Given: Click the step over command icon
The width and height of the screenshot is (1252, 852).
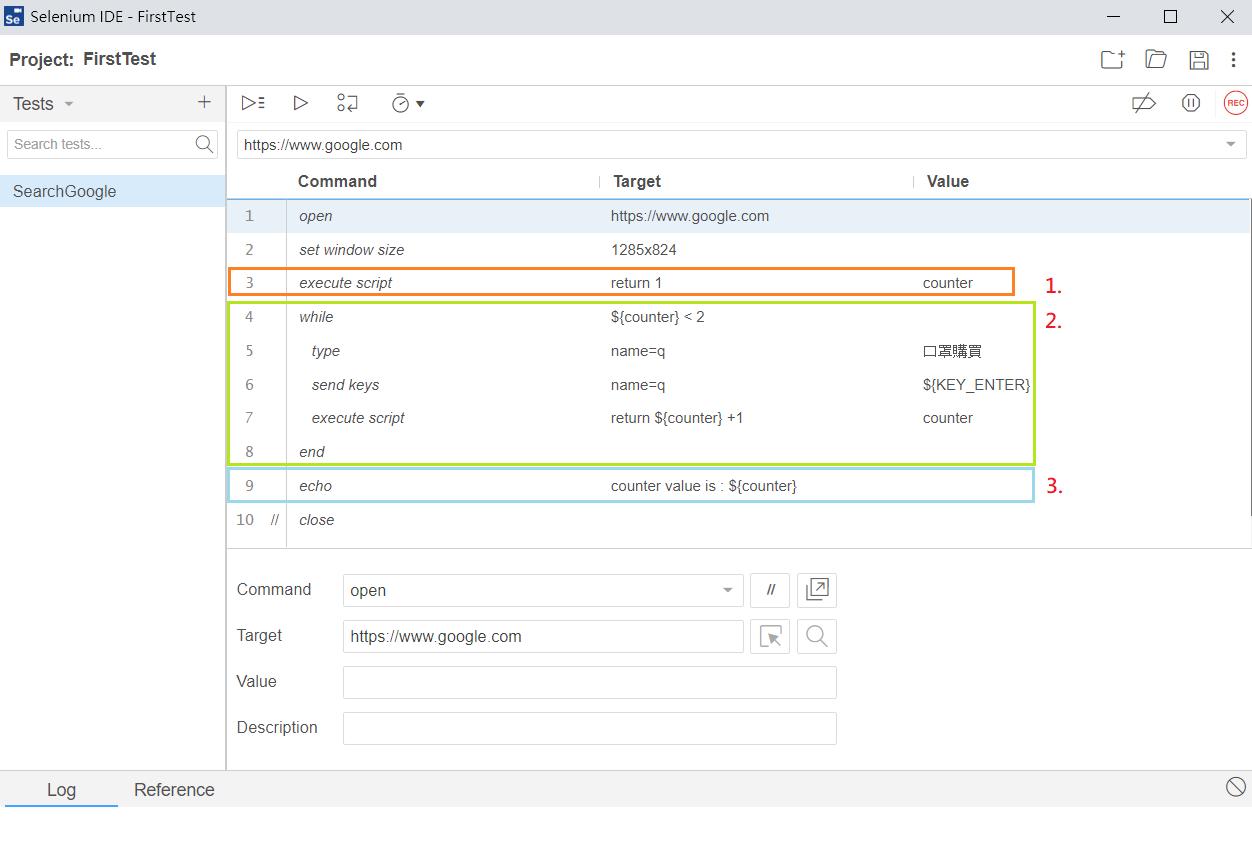Looking at the screenshot, I should point(347,103).
